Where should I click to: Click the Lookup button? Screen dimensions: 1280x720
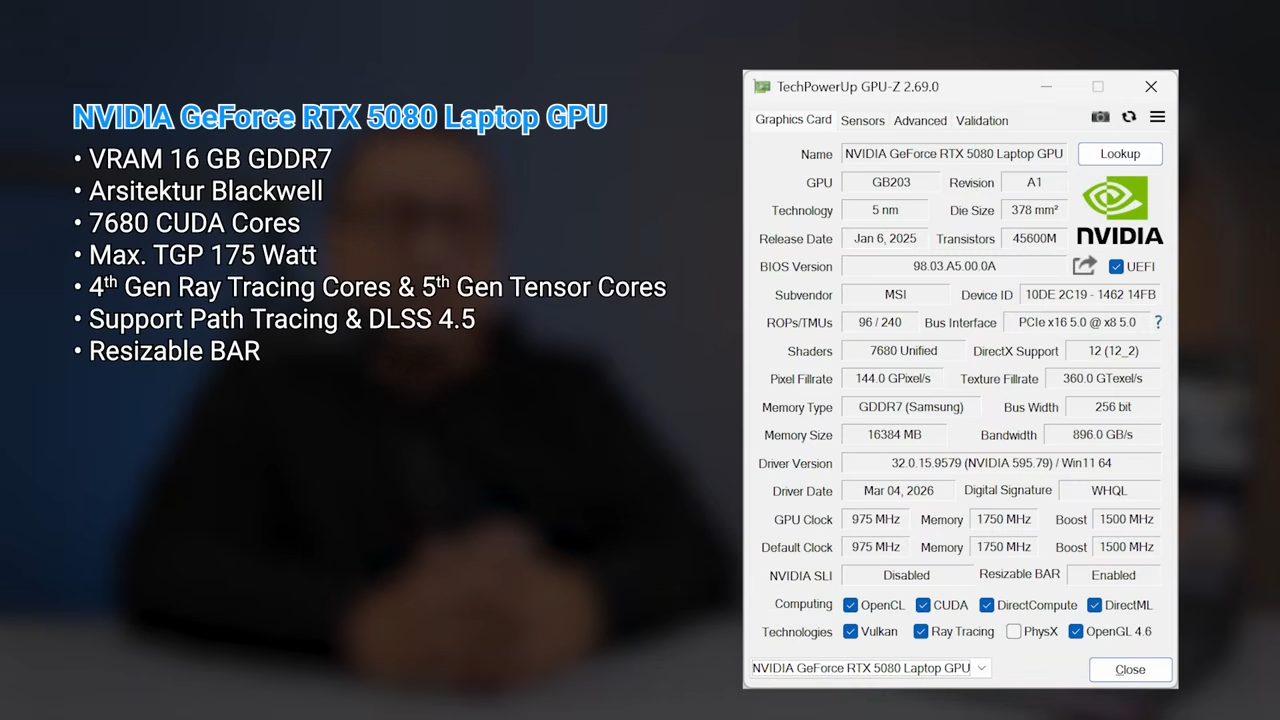1120,154
